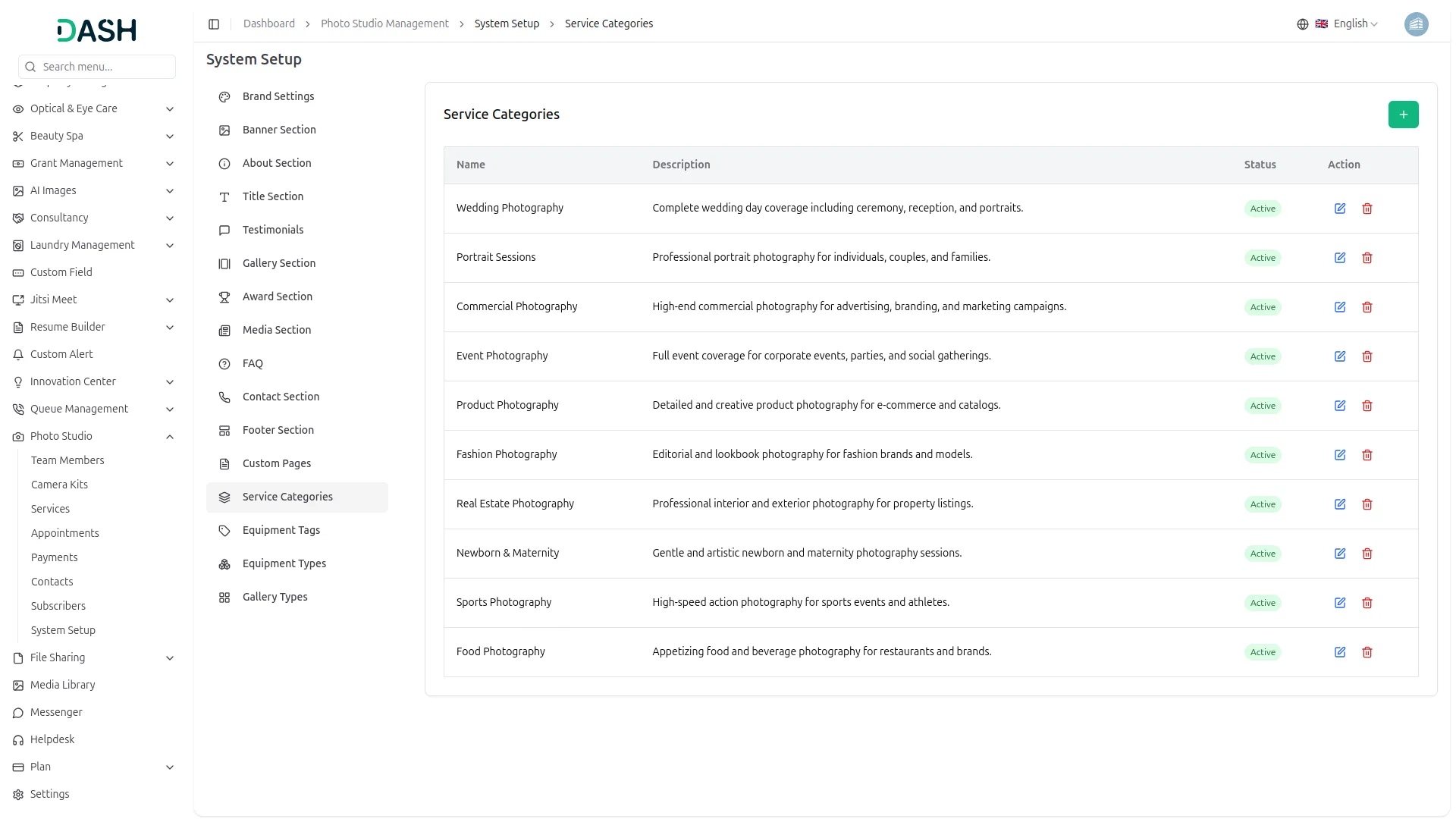1456x819 pixels.
Task: Click the Contact Section phone icon
Action: click(x=223, y=397)
